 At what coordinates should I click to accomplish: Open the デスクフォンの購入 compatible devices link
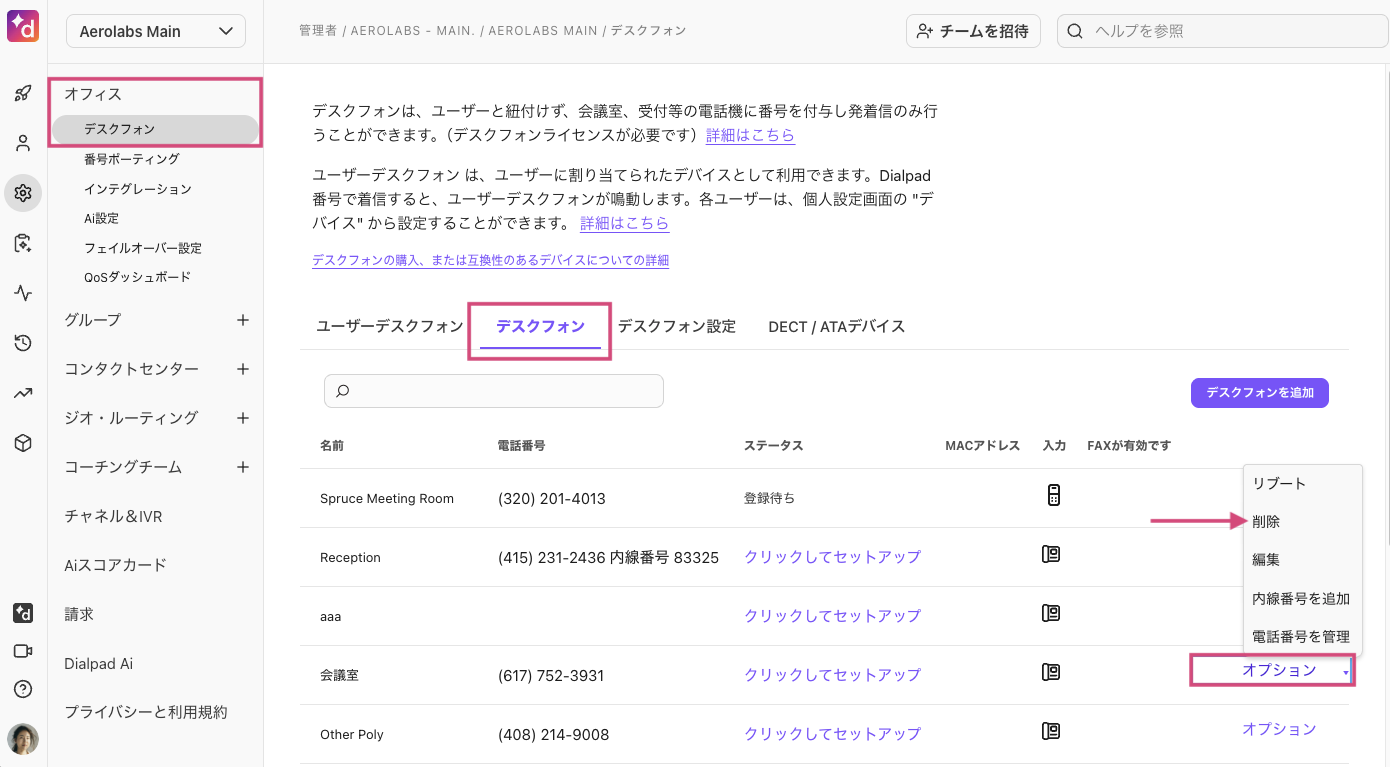pyautogui.click(x=490, y=260)
